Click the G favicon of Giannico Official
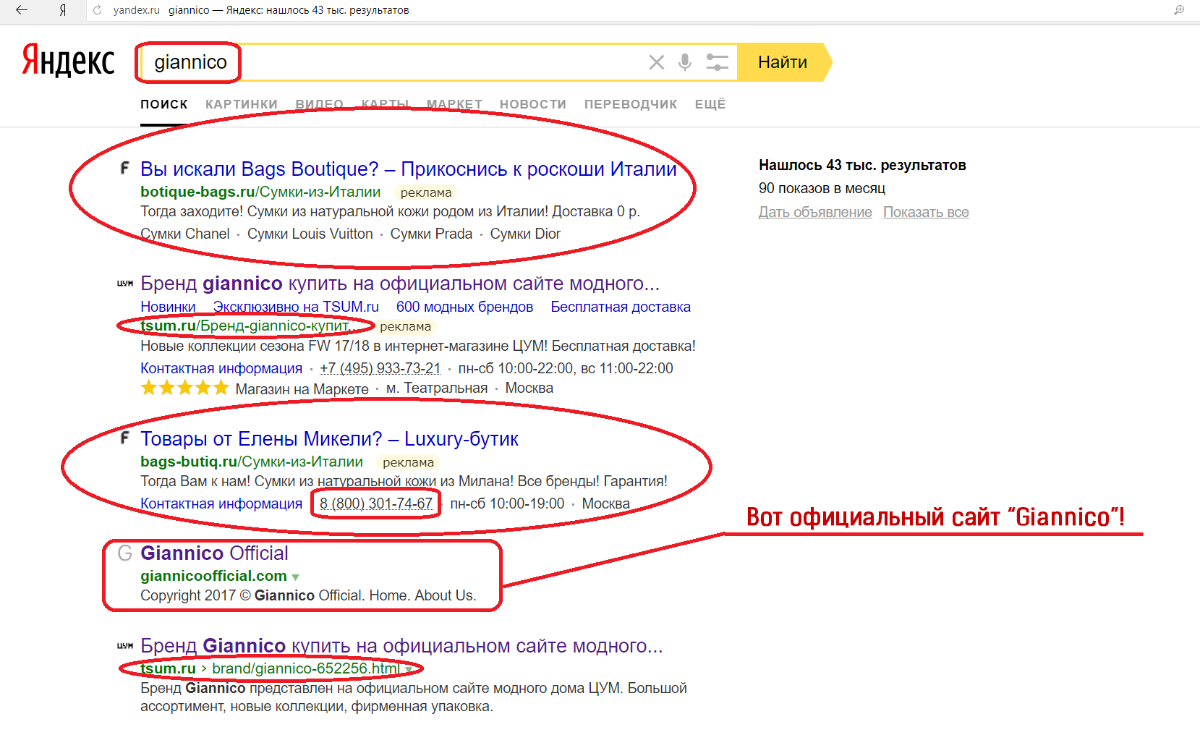 (125, 553)
